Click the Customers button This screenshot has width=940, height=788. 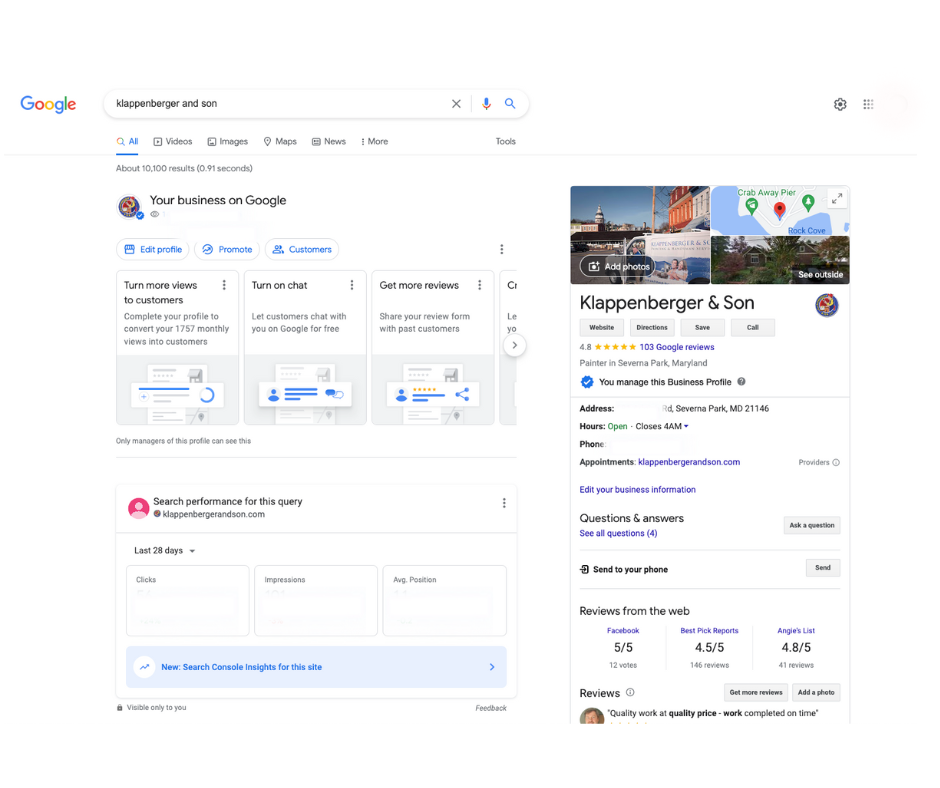pos(302,249)
